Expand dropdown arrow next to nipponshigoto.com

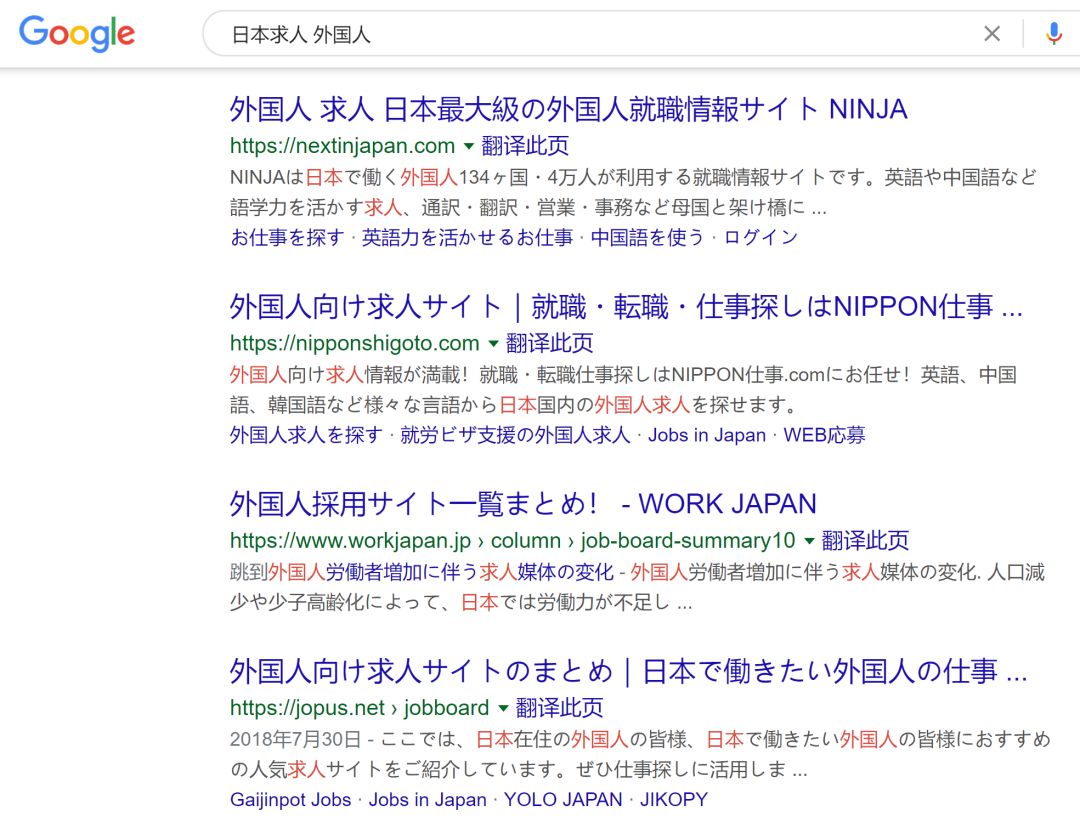[492, 343]
